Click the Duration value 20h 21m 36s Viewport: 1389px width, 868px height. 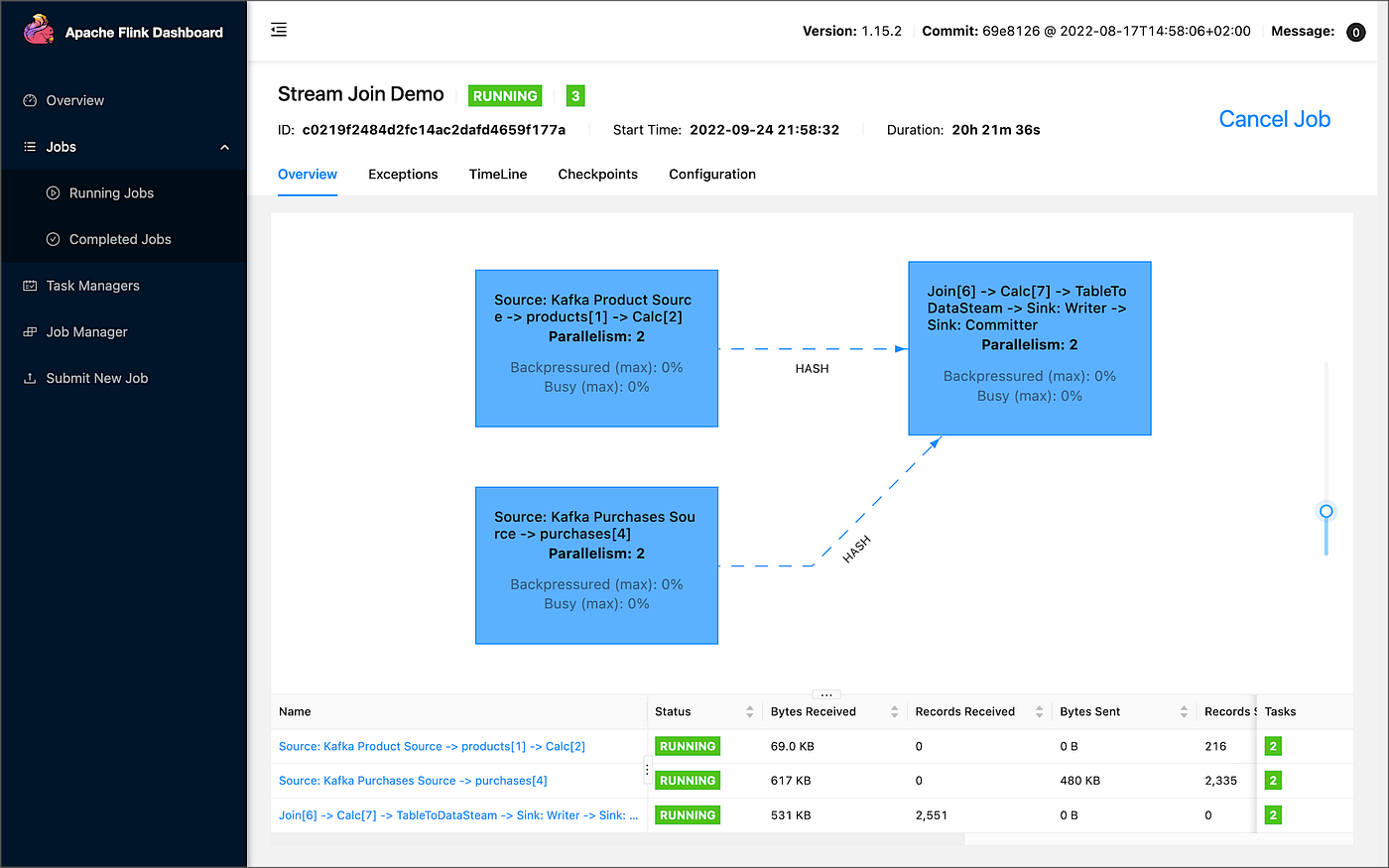[x=996, y=130]
